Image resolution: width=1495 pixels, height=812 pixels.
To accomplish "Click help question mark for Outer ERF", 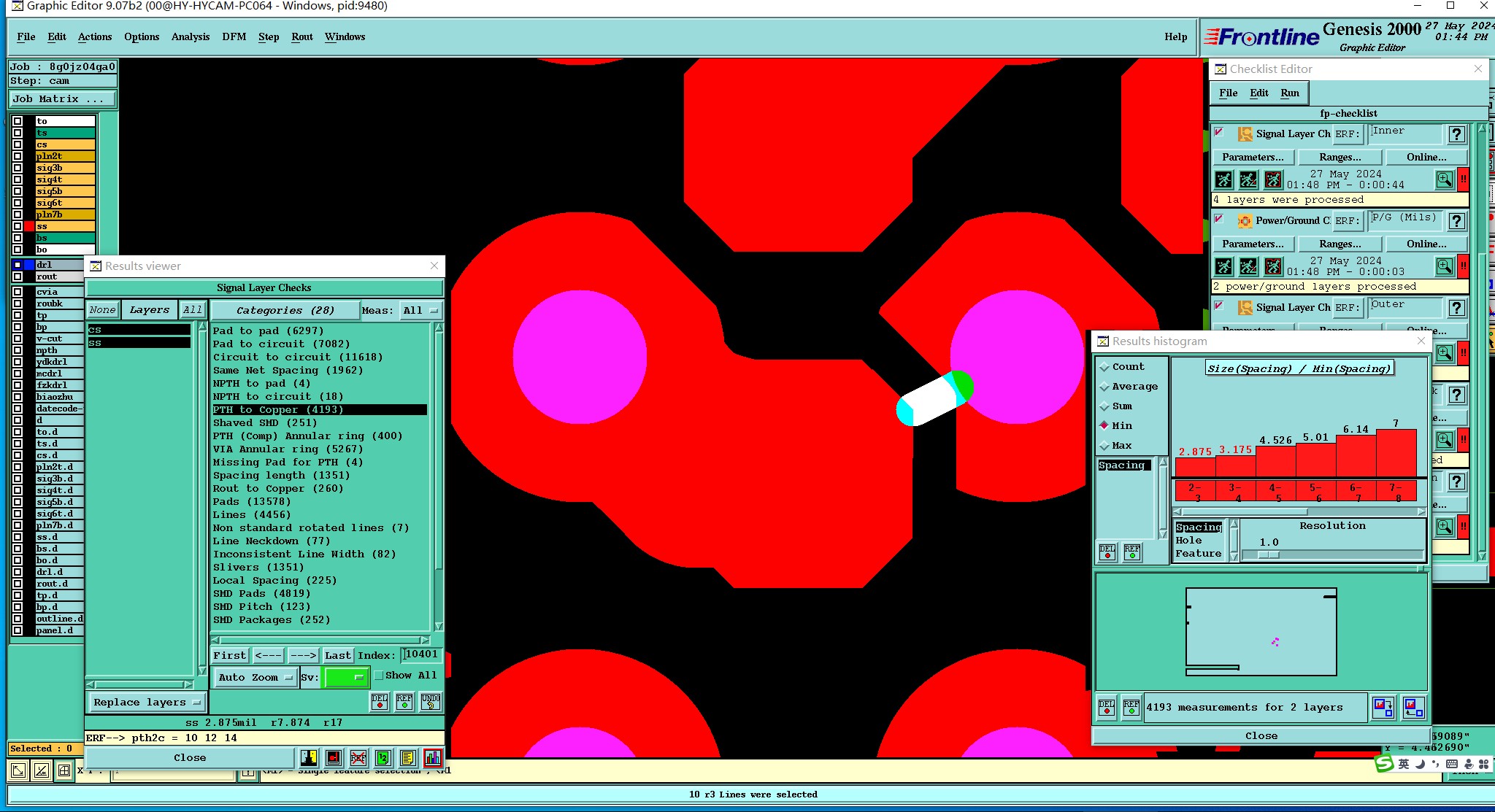I will click(x=1457, y=308).
